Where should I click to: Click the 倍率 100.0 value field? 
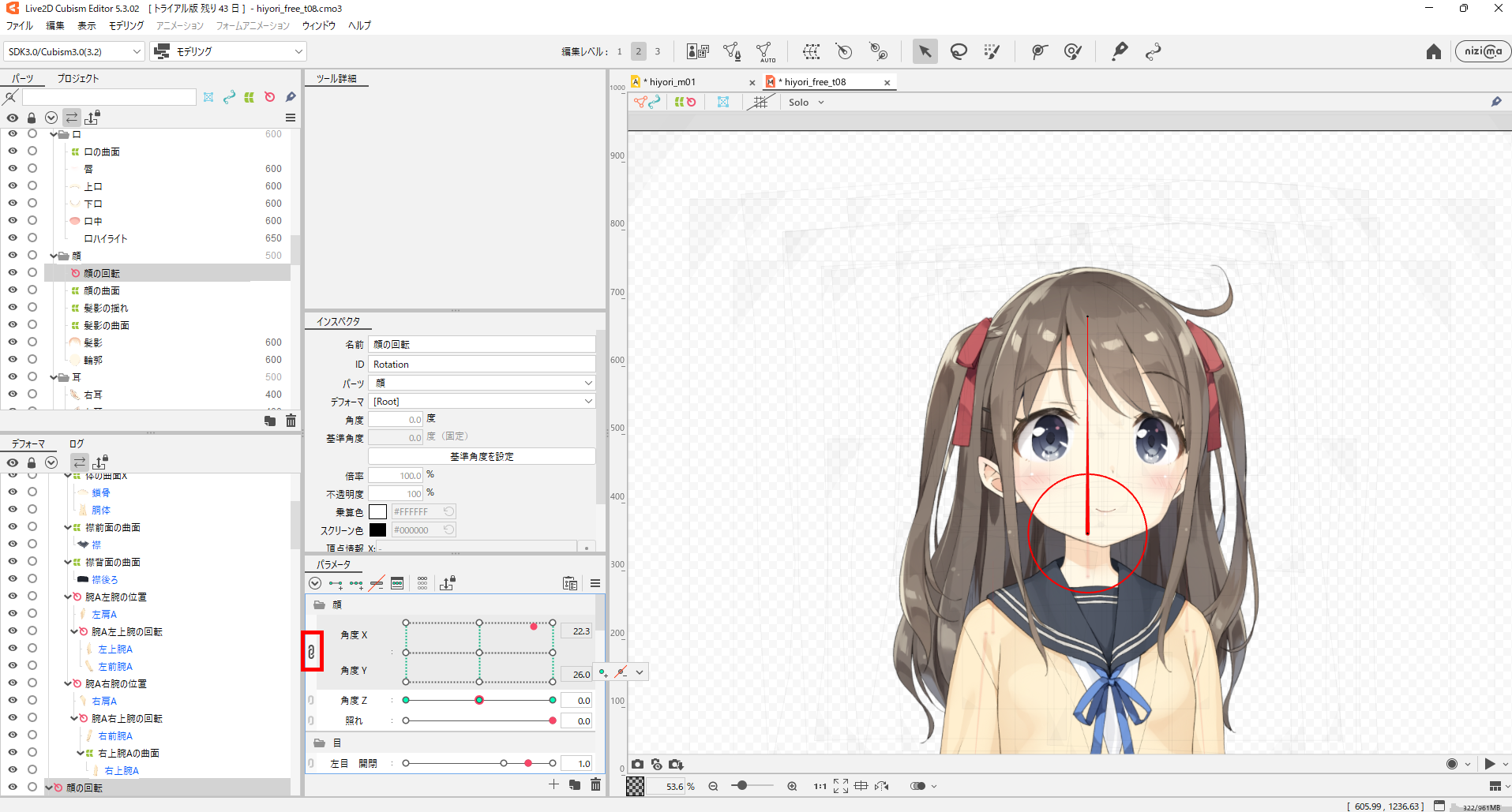[396, 475]
